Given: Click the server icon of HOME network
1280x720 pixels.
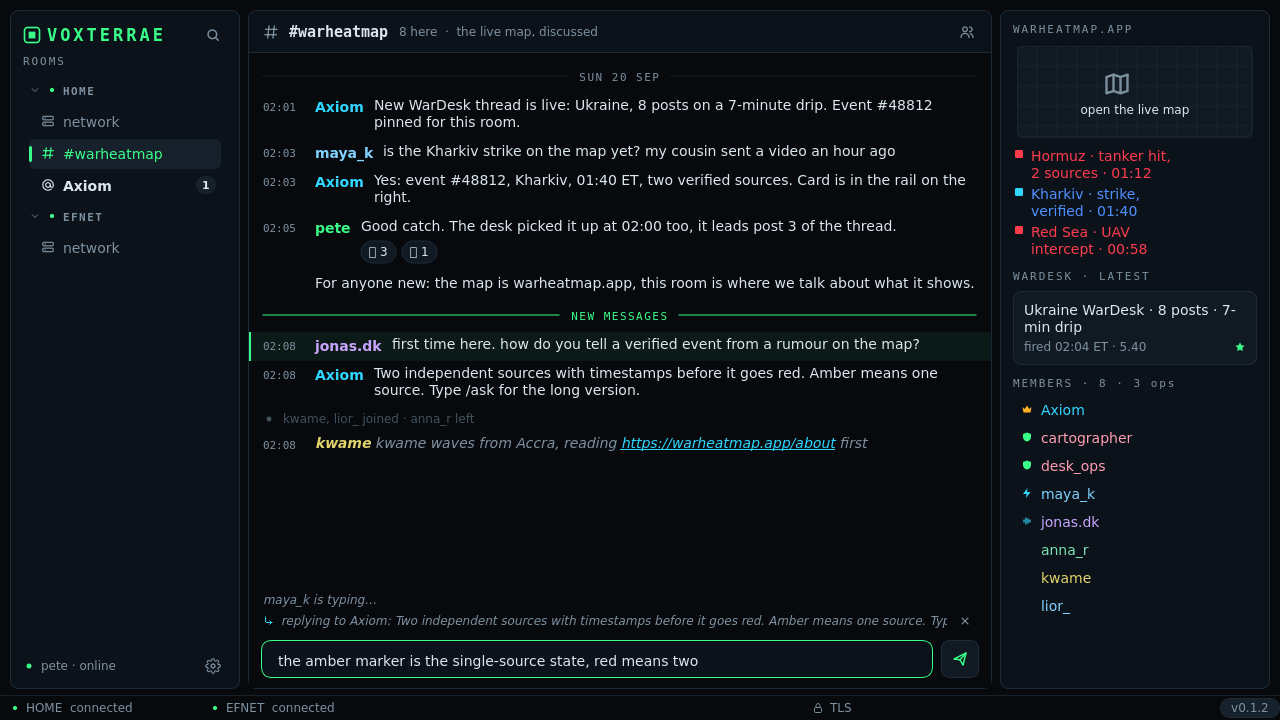Looking at the screenshot, I should [x=48, y=122].
